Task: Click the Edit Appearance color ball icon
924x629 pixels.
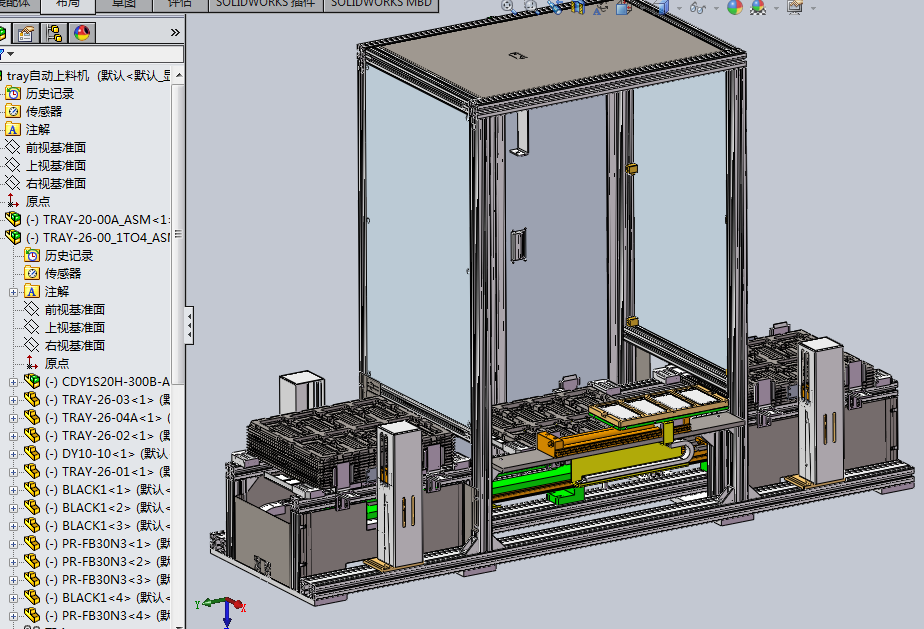Action: 735,7
